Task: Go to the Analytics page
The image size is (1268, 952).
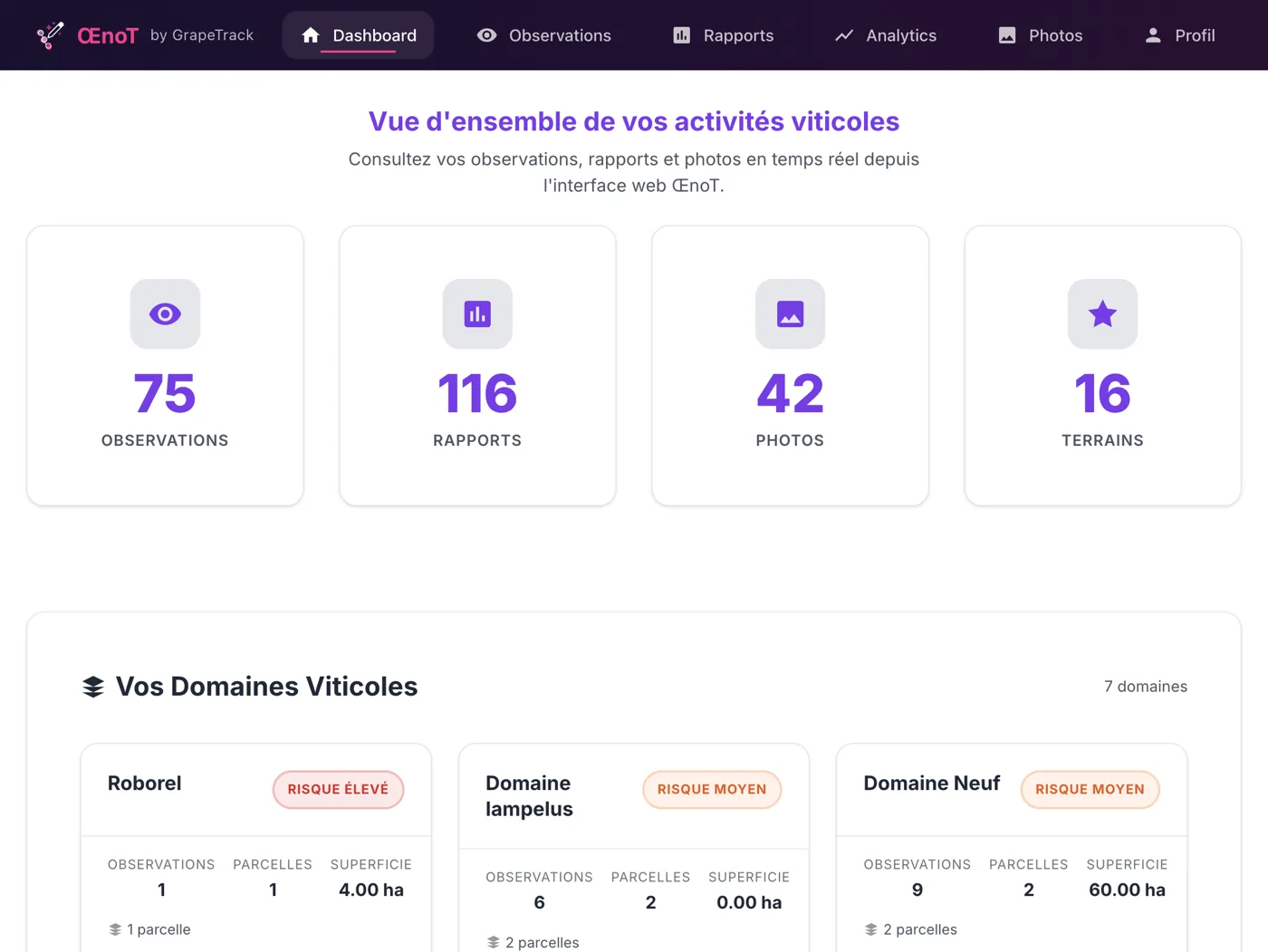Action: [x=885, y=35]
